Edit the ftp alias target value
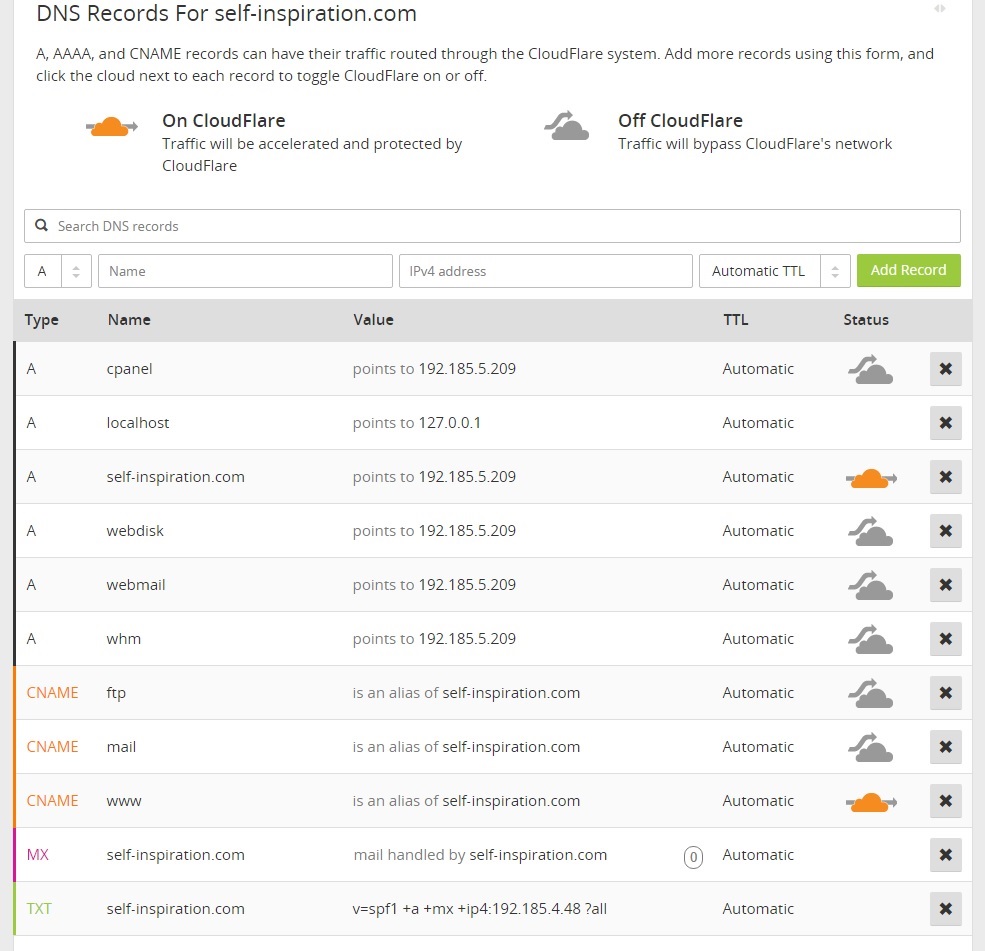The height and width of the screenshot is (951, 985). [x=511, y=693]
